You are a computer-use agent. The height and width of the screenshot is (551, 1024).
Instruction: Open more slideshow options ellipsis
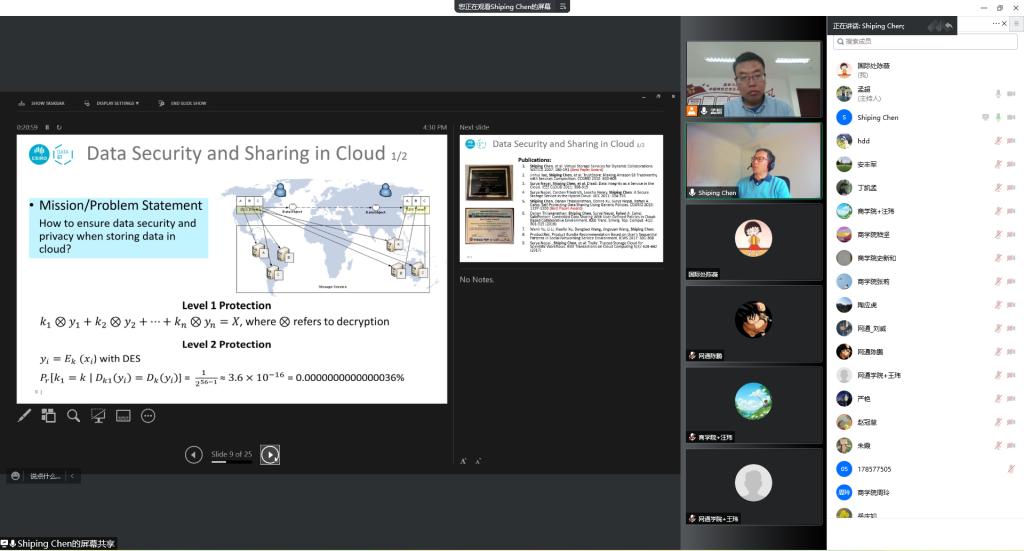pos(148,415)
